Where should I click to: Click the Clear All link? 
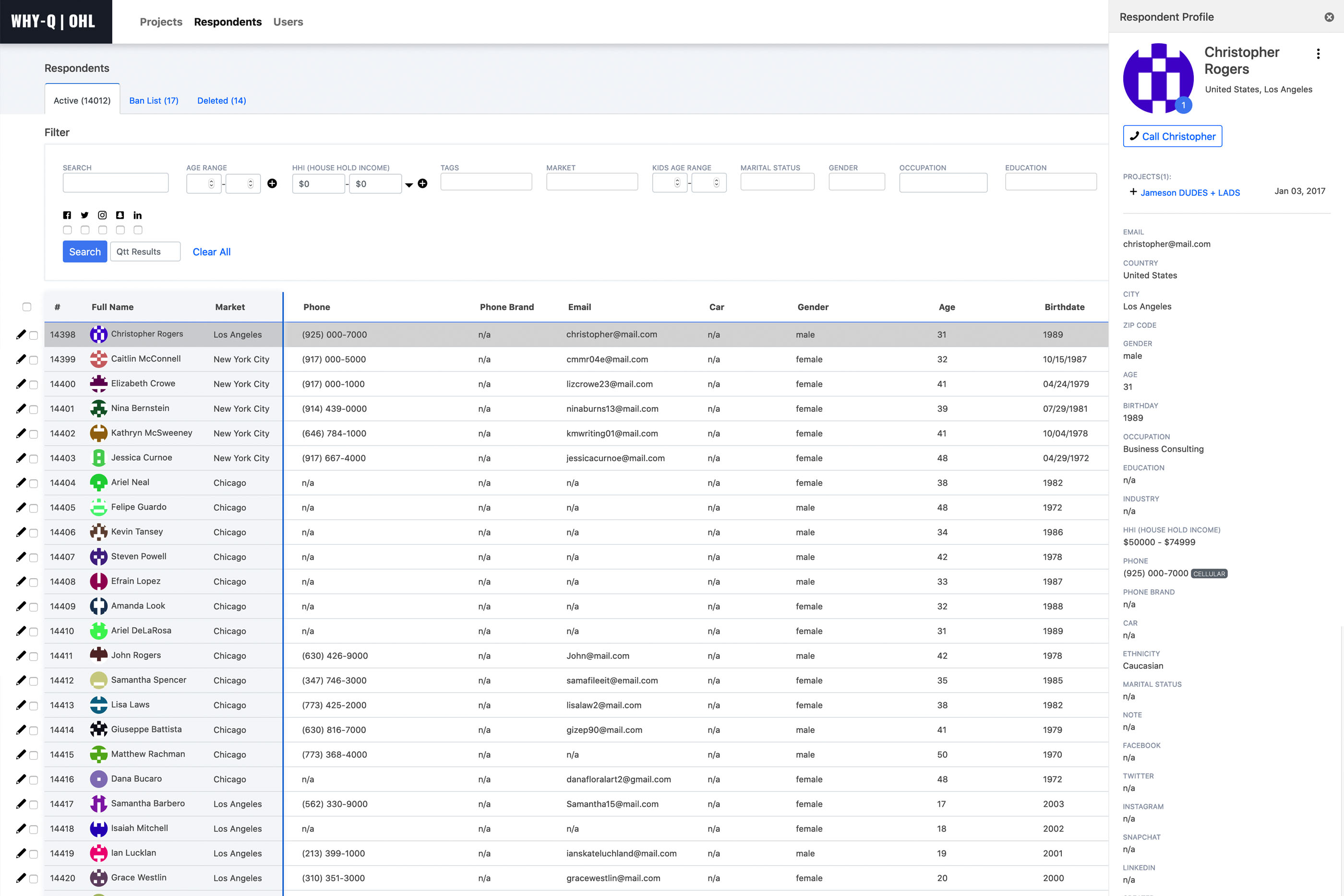click(211, 252)
